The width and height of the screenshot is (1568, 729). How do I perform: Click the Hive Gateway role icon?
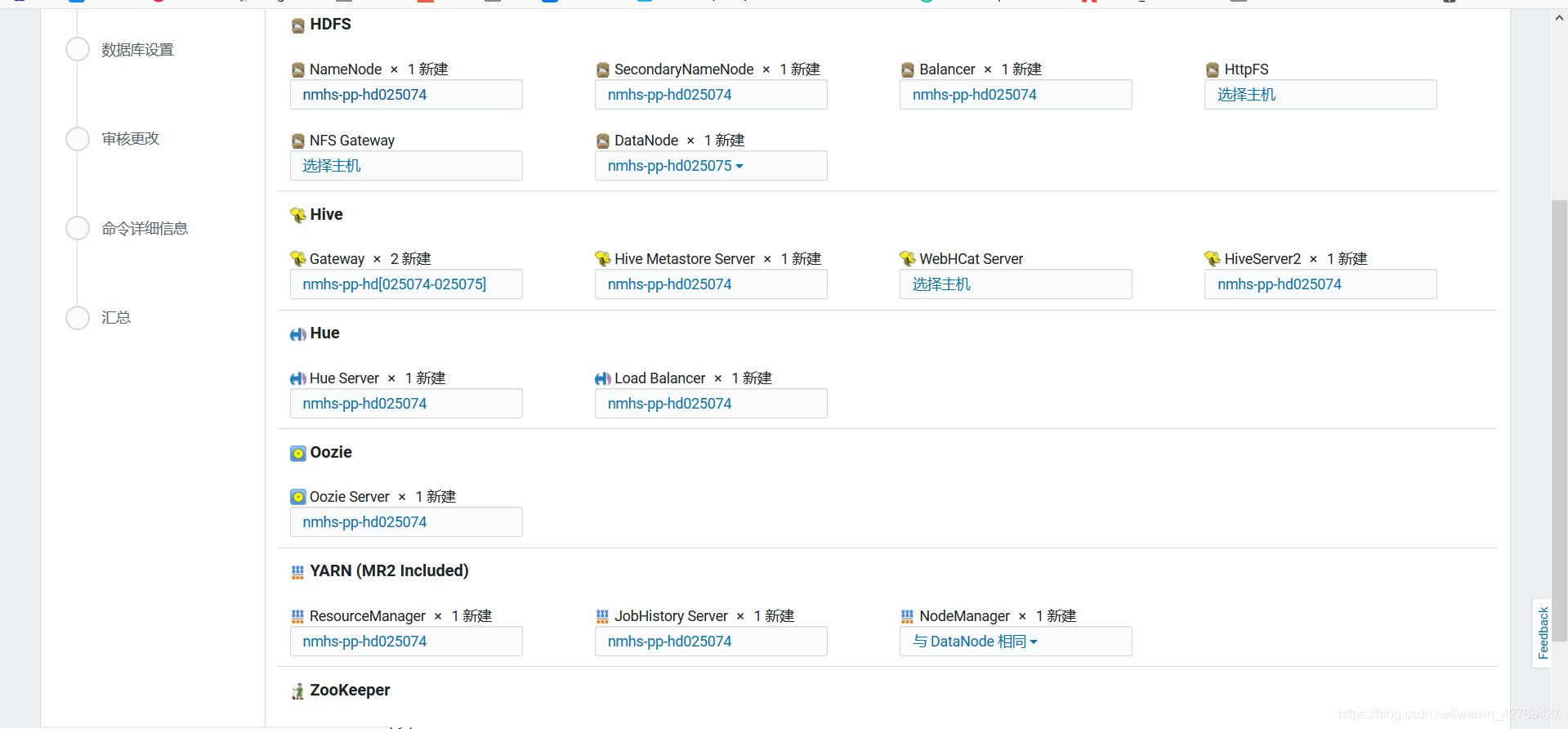pyautogui.click(x=298, y=259)
